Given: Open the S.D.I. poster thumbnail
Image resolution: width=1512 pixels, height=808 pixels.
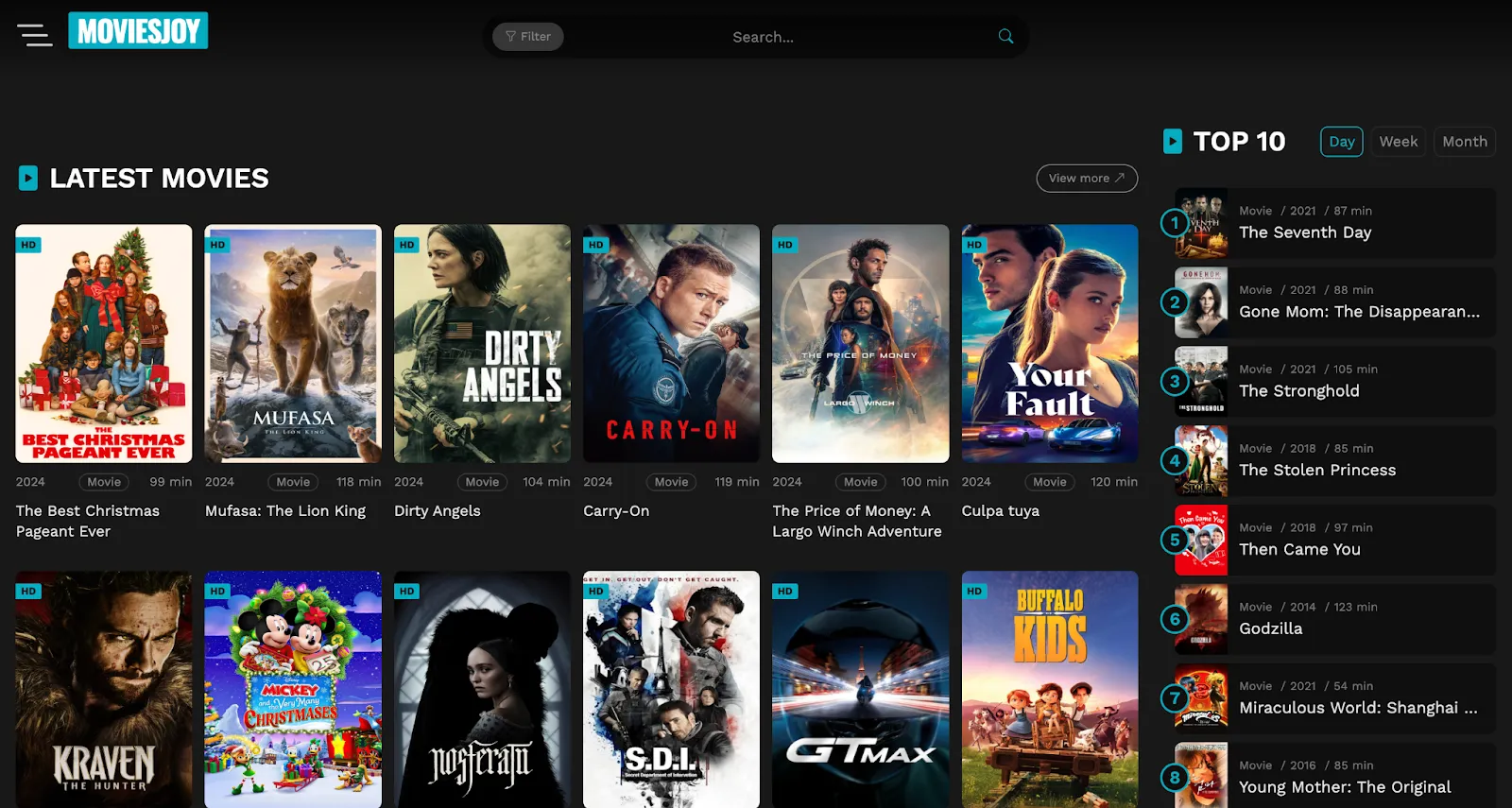Looking at the screenshot, I should coord(671,689).
